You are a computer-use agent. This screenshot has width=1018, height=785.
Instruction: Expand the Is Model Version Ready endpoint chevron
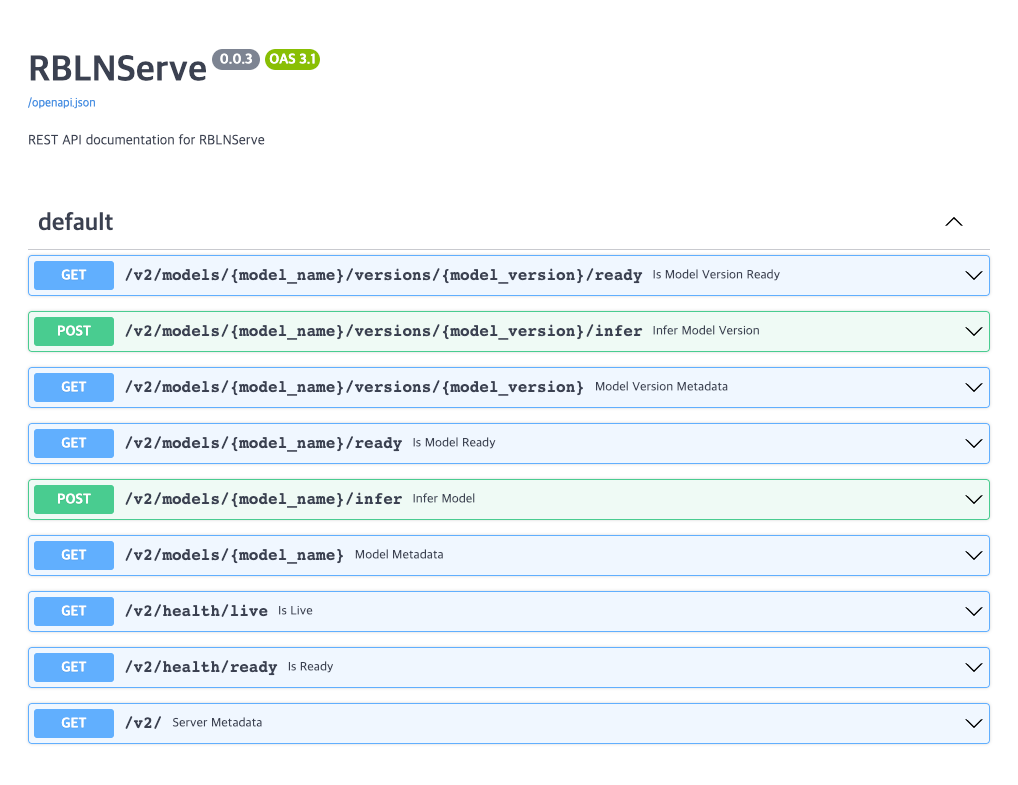[973, 275]
